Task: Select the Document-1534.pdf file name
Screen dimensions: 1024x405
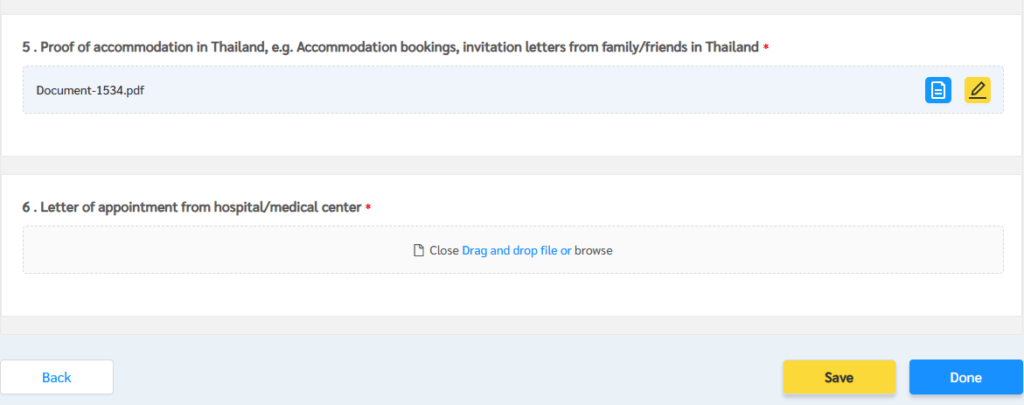Action: coord(90,90)
